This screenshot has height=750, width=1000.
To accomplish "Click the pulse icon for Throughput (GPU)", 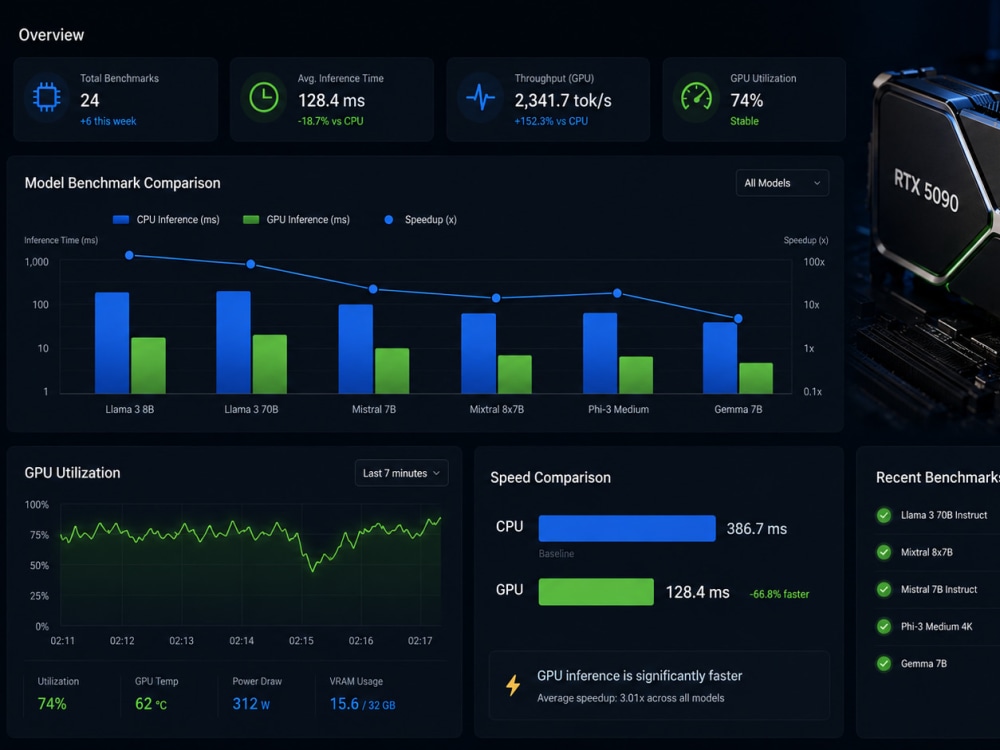I will tap(480, 98).
